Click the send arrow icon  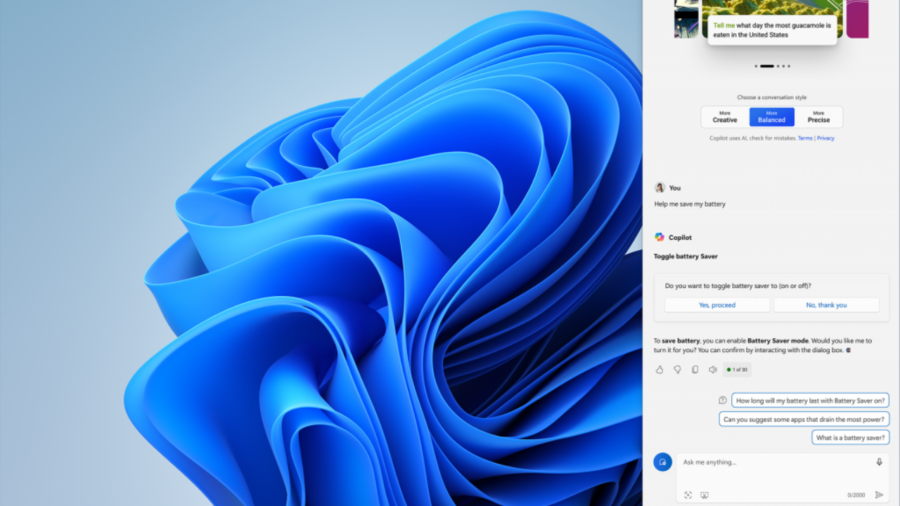[x=879, y=494]
